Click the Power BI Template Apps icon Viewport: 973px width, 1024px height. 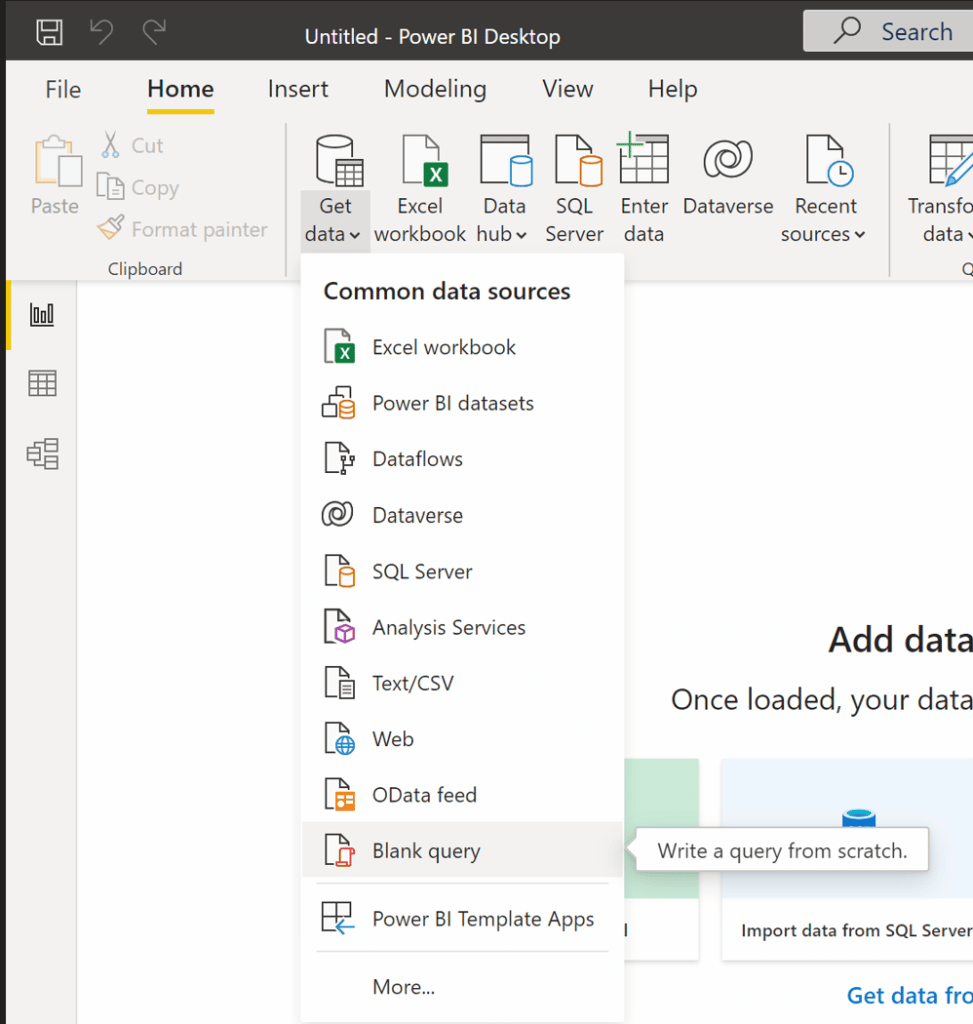[x=338, y=918]
